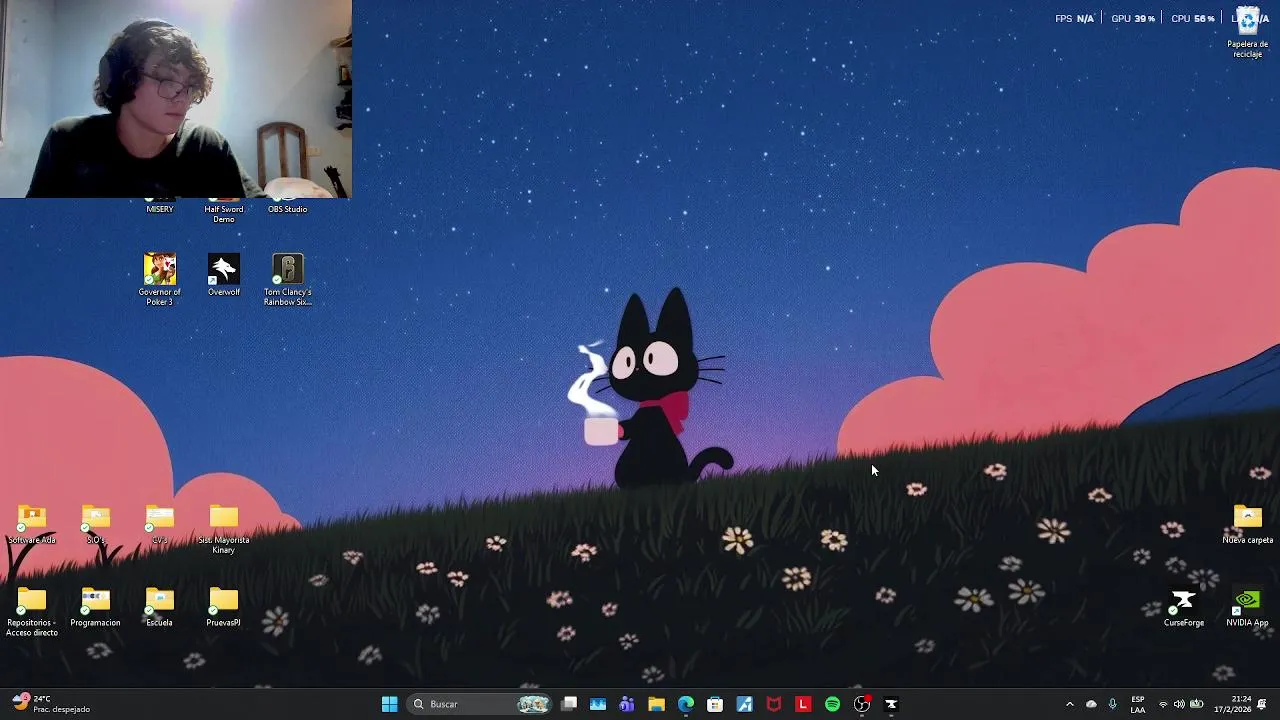Switch to CurseForge in the taskbar
The width and height of the screenshot is (1280, 720).
pyautogui.click(x=891, y=704)
